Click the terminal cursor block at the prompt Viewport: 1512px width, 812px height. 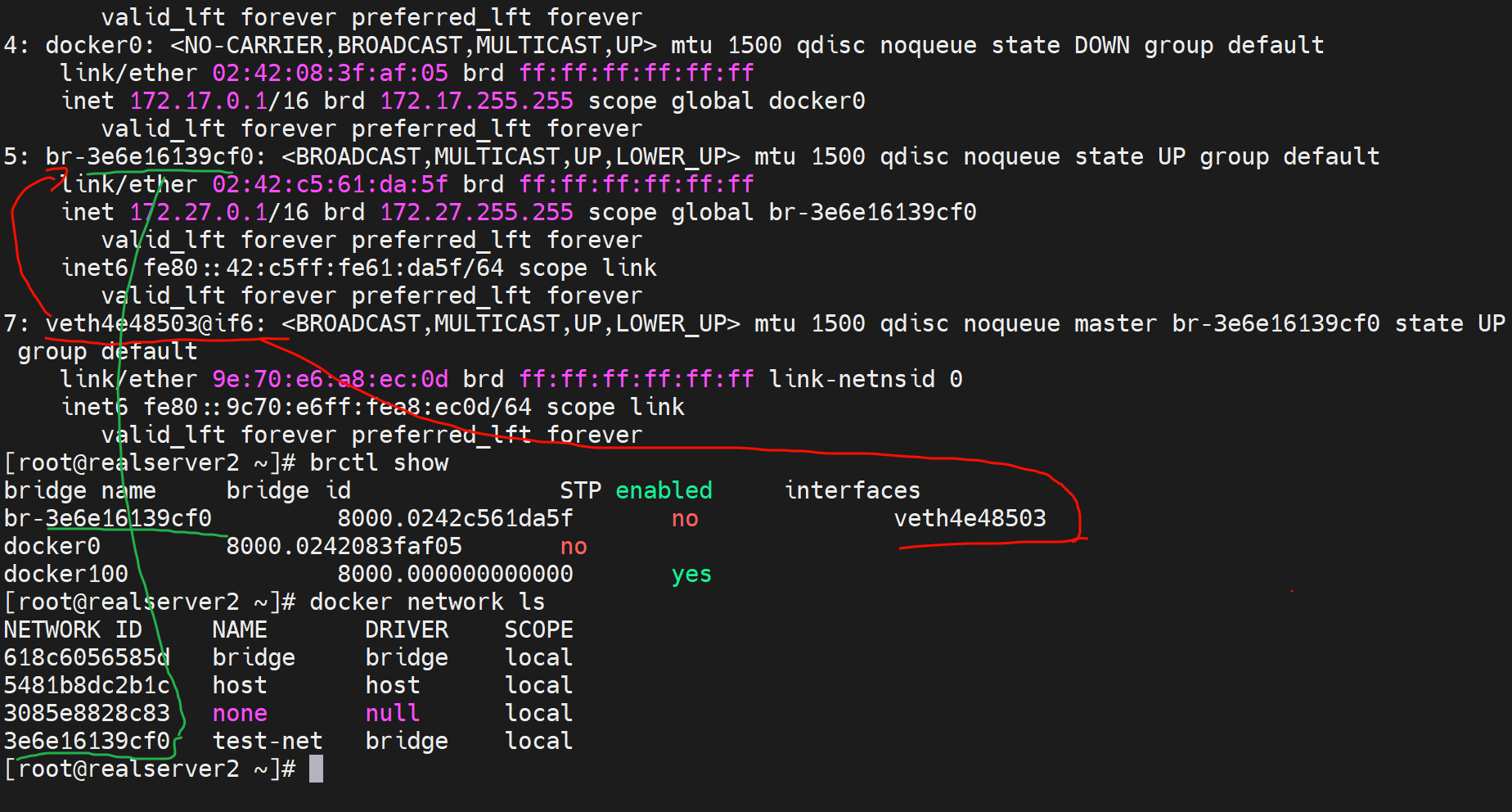[316, 769]
